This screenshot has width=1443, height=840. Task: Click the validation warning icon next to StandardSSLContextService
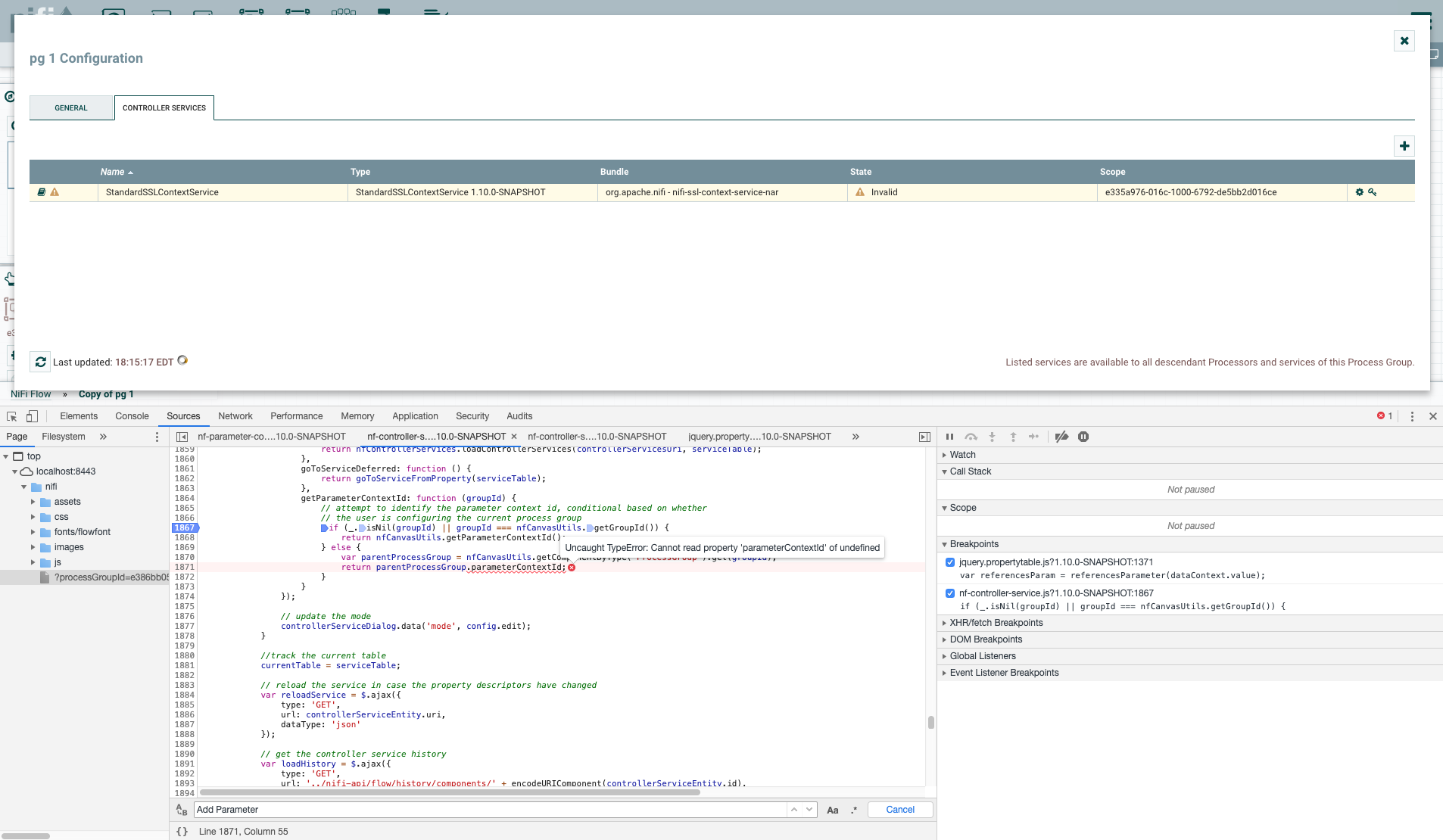[x=55, y=192]
